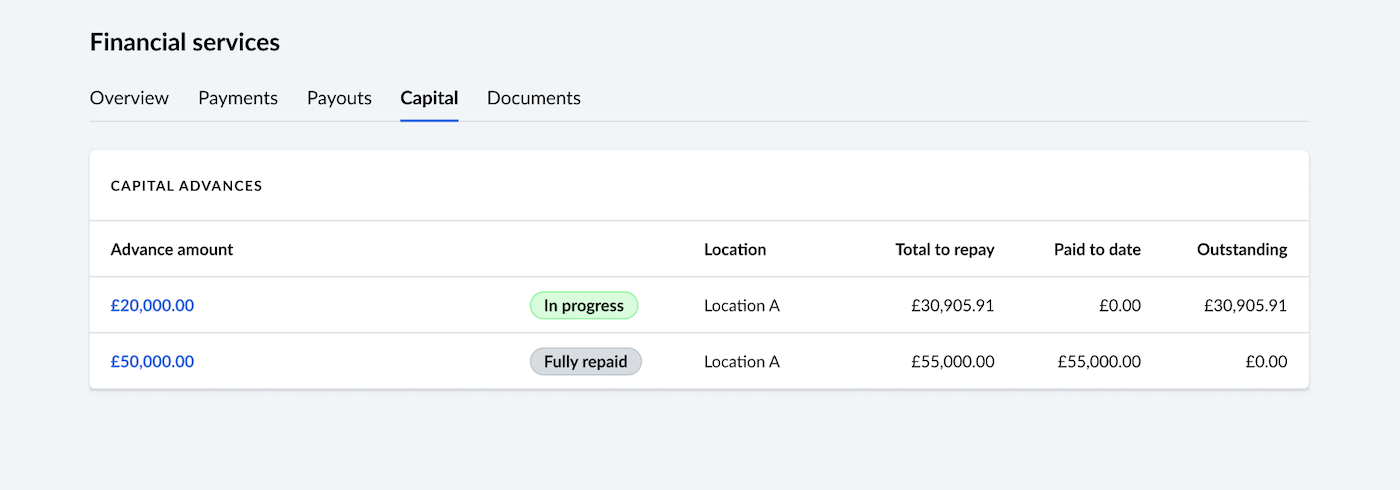The height and width of the screenshot is (490, 1400).
Task: Open the £20,000.00 capital advance link
Action: click(152, 306)
